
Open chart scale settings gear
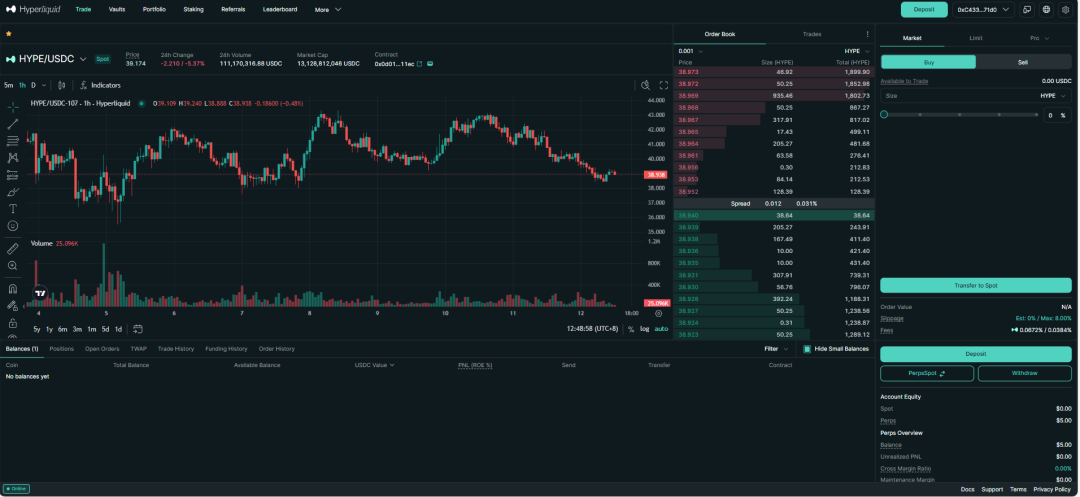(658, 313)
